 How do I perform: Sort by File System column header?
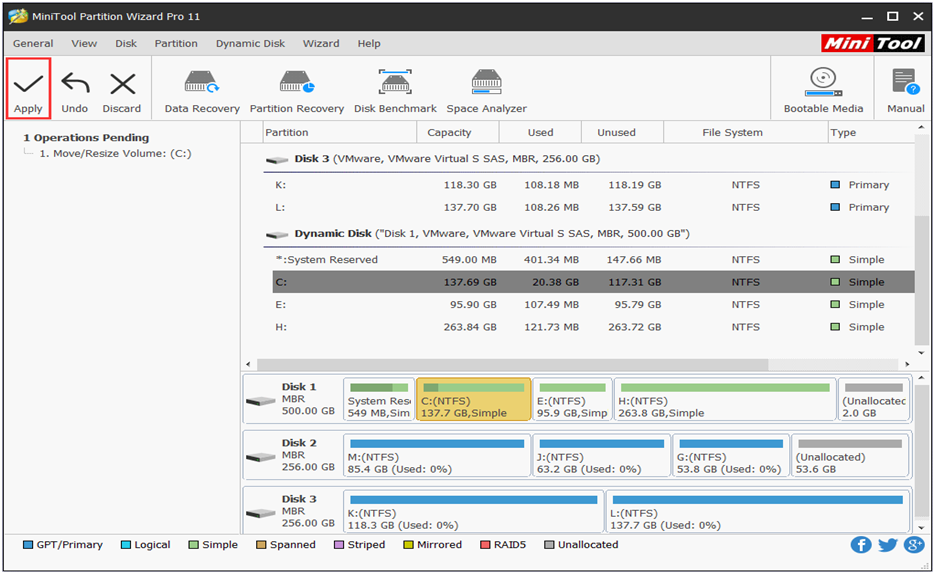[x=745, y=132]
